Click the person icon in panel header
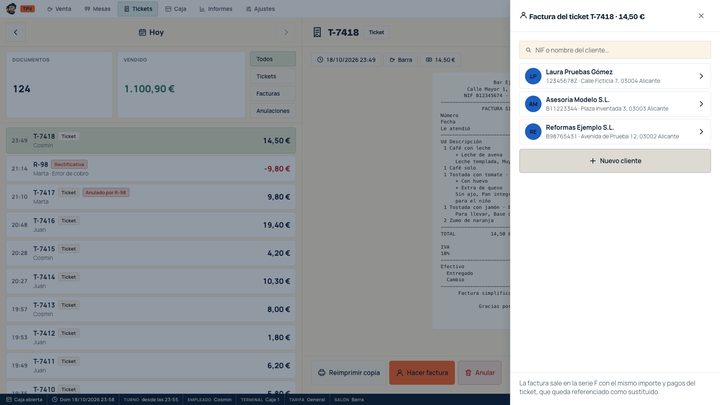Screen dimensions: 720x405 pyautogui.click(x=523, y=16)
